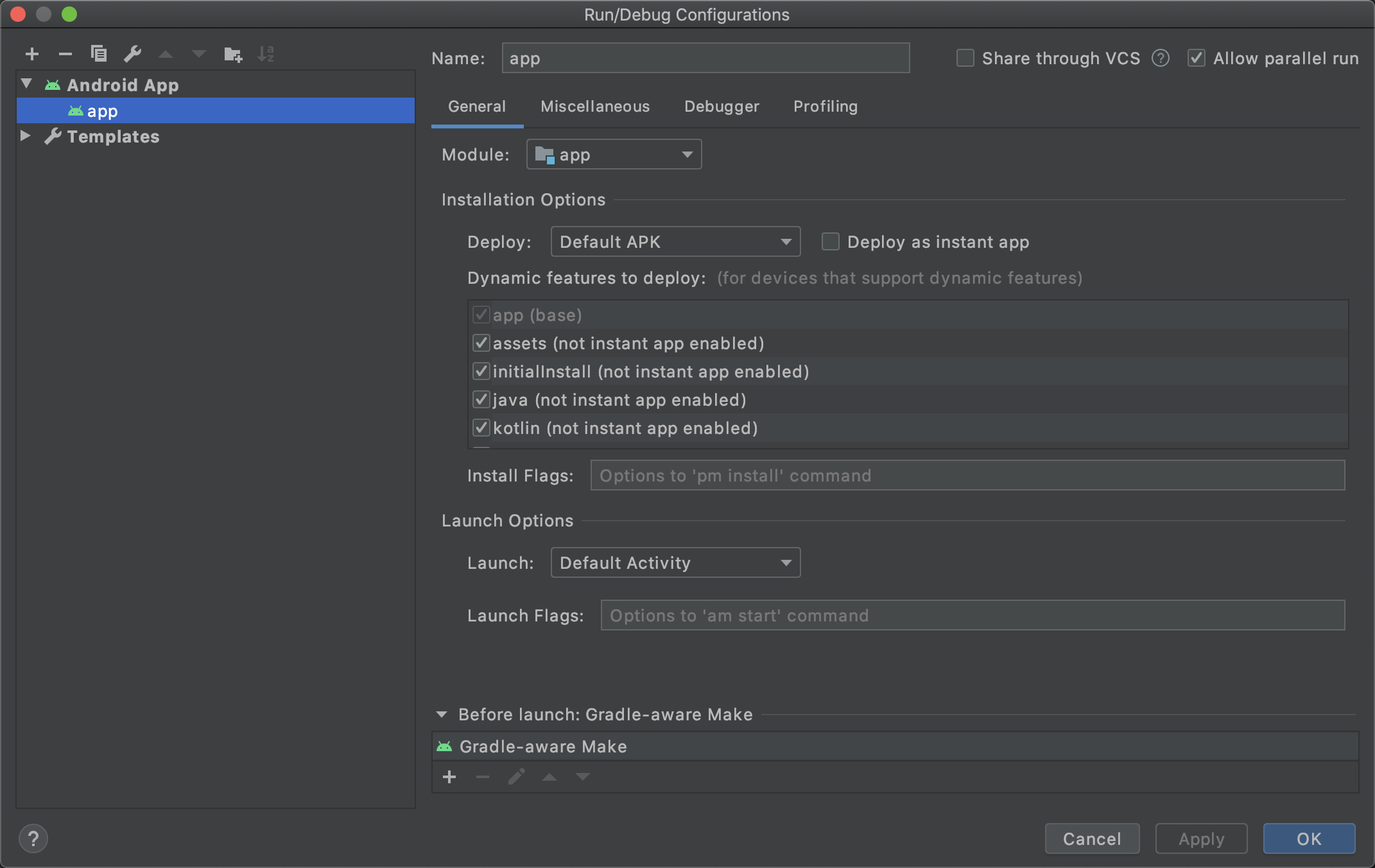Open the help question mark button at bottom left
Screen dimensions: 1375x868
click(33, 838)
